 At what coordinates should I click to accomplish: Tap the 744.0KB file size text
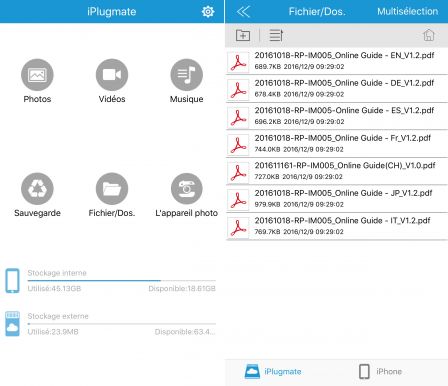point(267,149)
